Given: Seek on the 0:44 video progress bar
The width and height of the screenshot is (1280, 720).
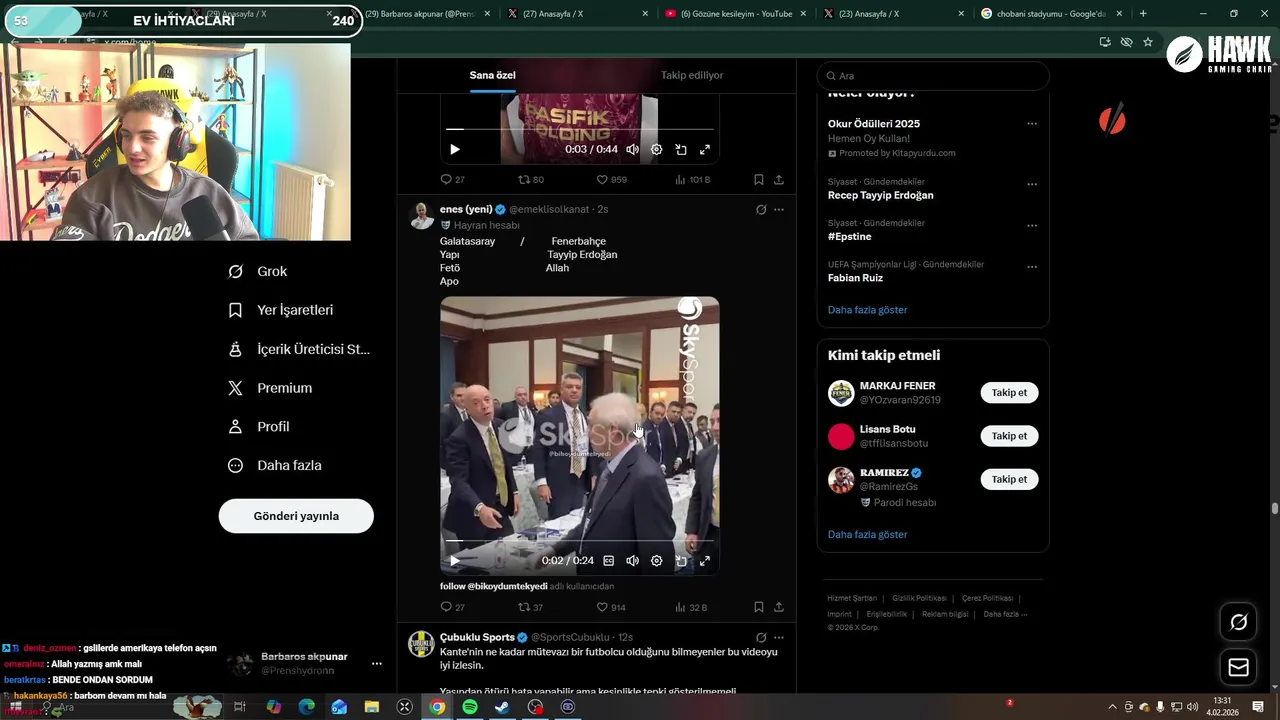Looking at the screenshot, I should (x=580, y=129).
